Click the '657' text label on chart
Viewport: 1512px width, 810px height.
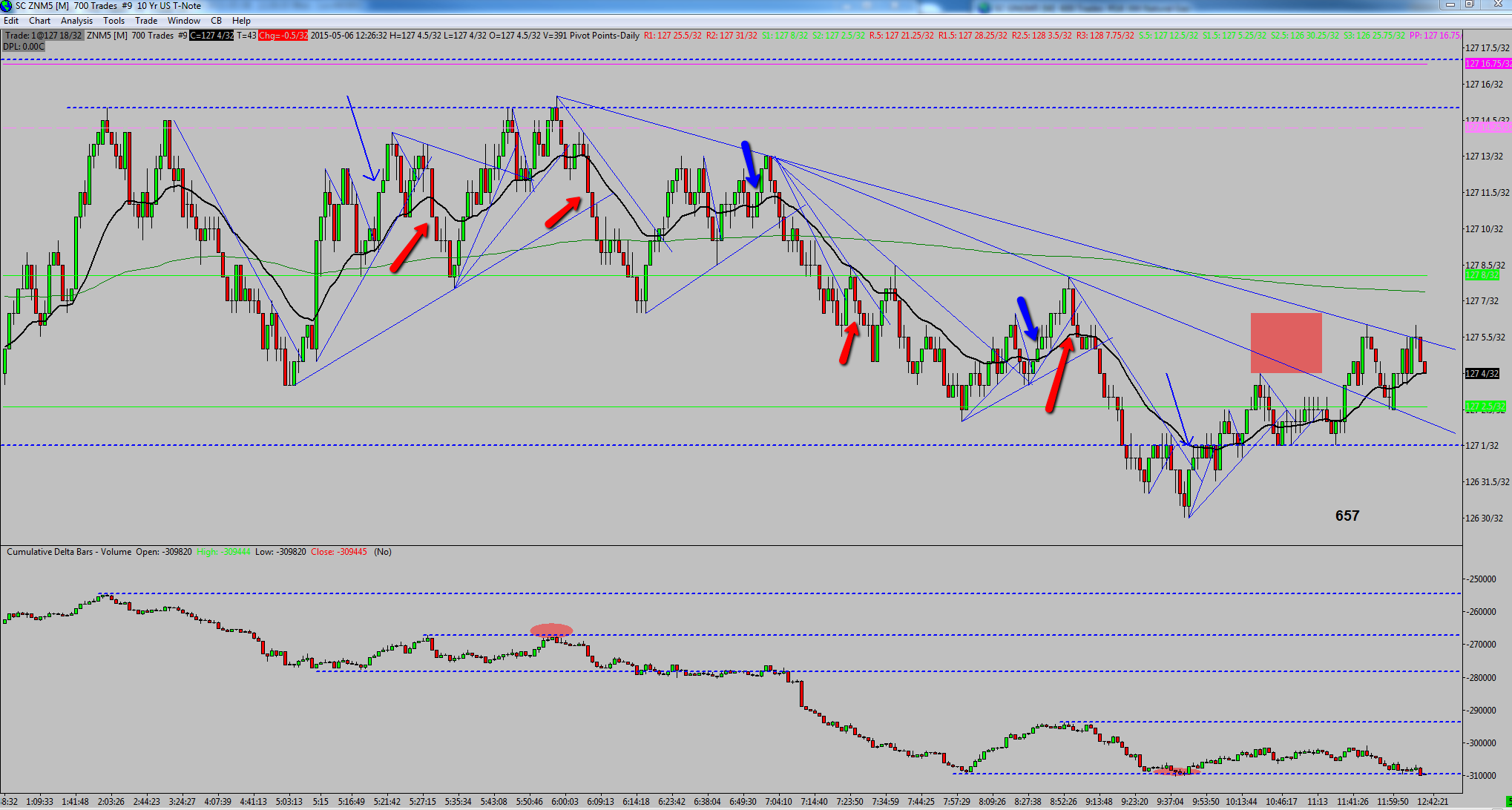pyautogui.click(x=1347, y=516)
